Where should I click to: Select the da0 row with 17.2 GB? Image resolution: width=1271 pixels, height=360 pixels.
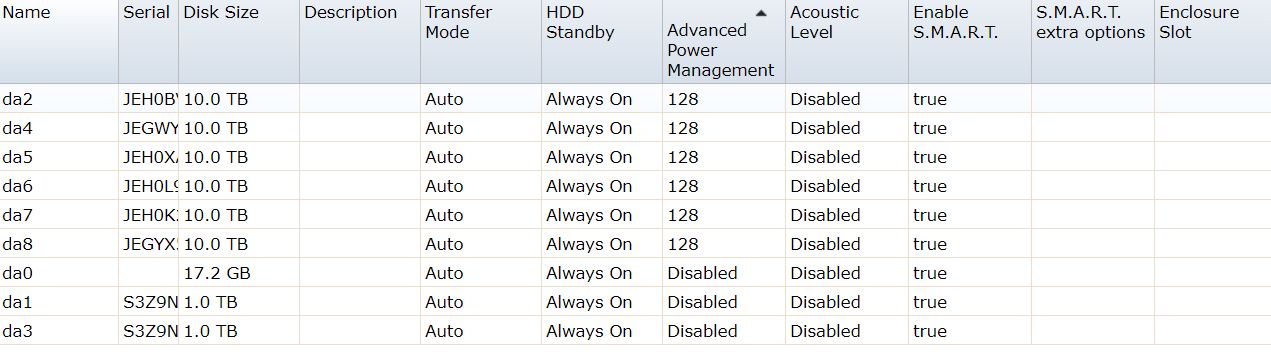tap(635, 273)
